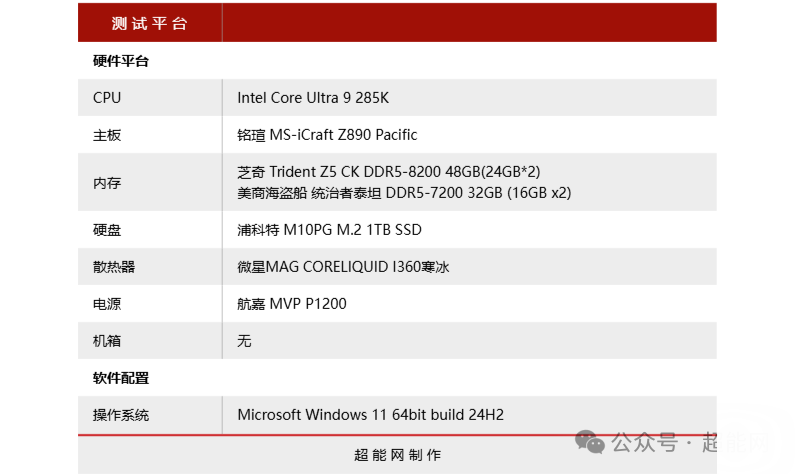Screen dimensions: 795x474
Task: Click the CPU row label
Action: click(107, 98)
